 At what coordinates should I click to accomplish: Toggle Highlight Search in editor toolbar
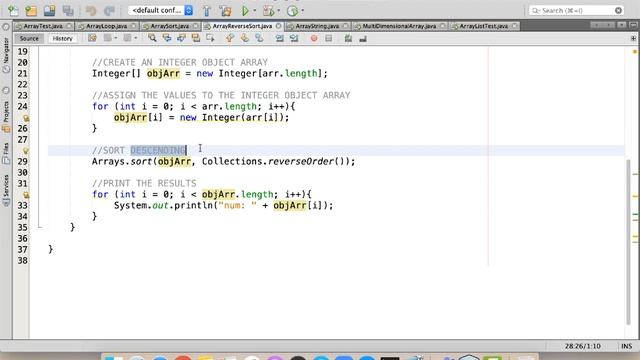pyautogui.click(x=196, y=38)
